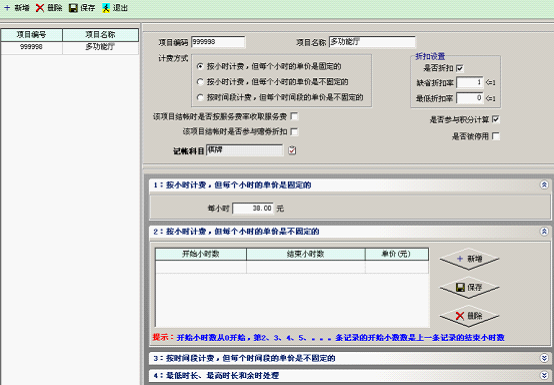Click the diamond 新增 button beside the price table

click(469, 259)
